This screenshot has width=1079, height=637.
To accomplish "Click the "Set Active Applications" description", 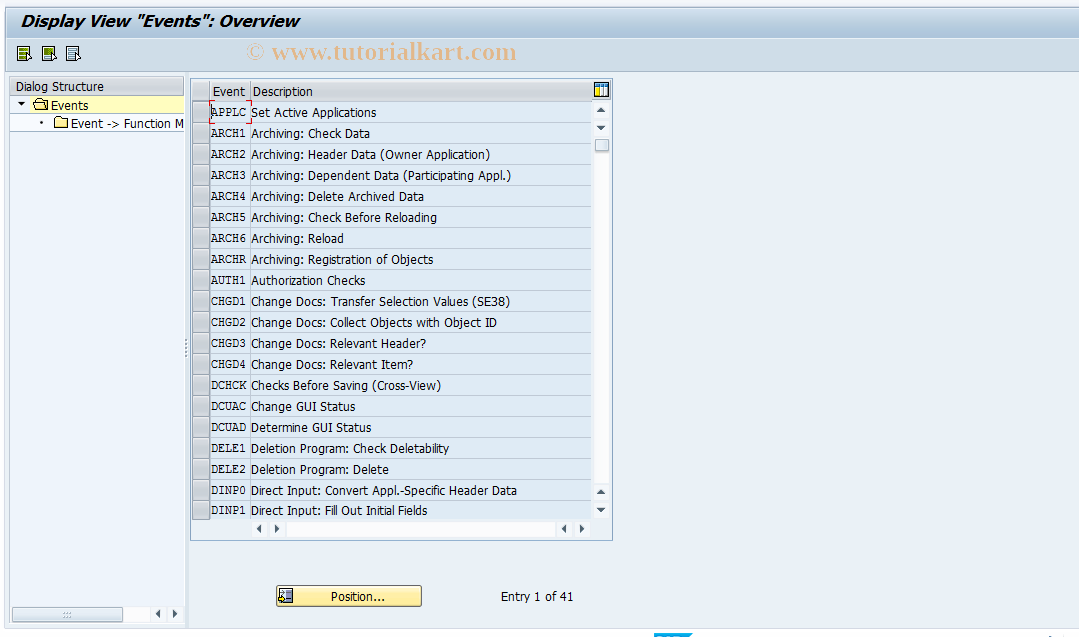I will [314, 112].
